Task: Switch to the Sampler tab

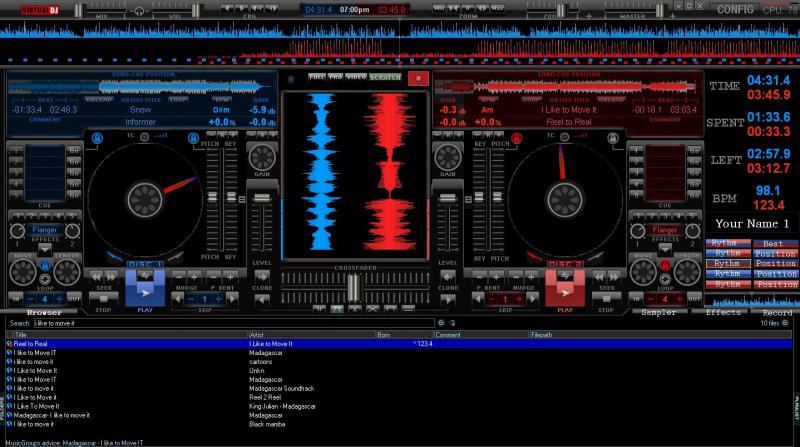Action: click(x=658, y=313)
